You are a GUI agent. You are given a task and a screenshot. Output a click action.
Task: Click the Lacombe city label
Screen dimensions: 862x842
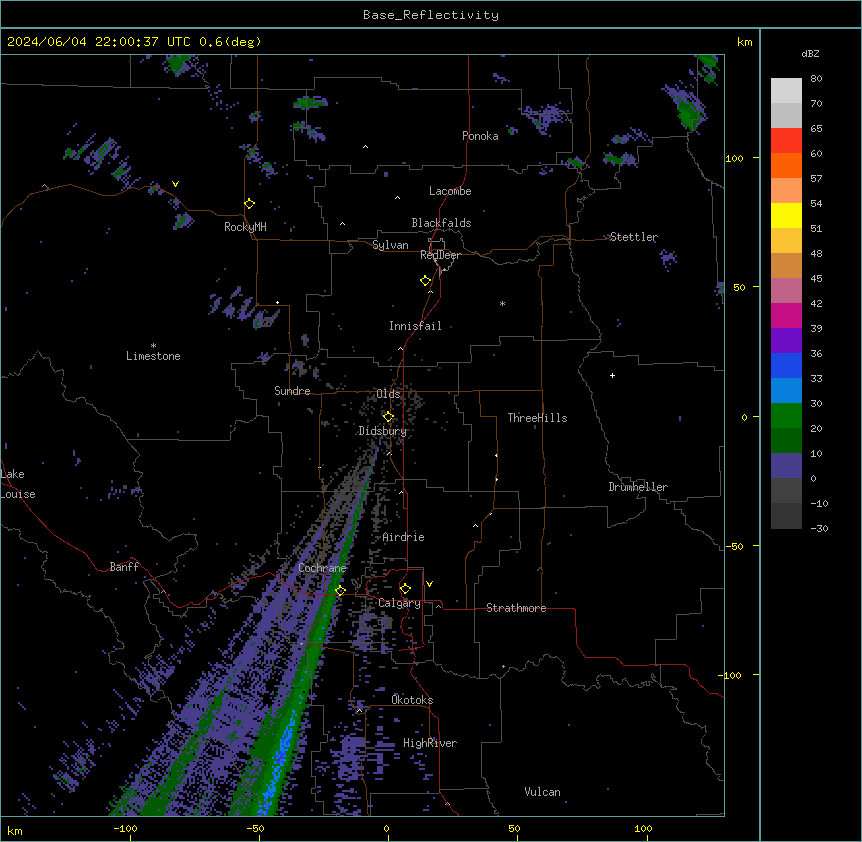click(x=450, y=191)
